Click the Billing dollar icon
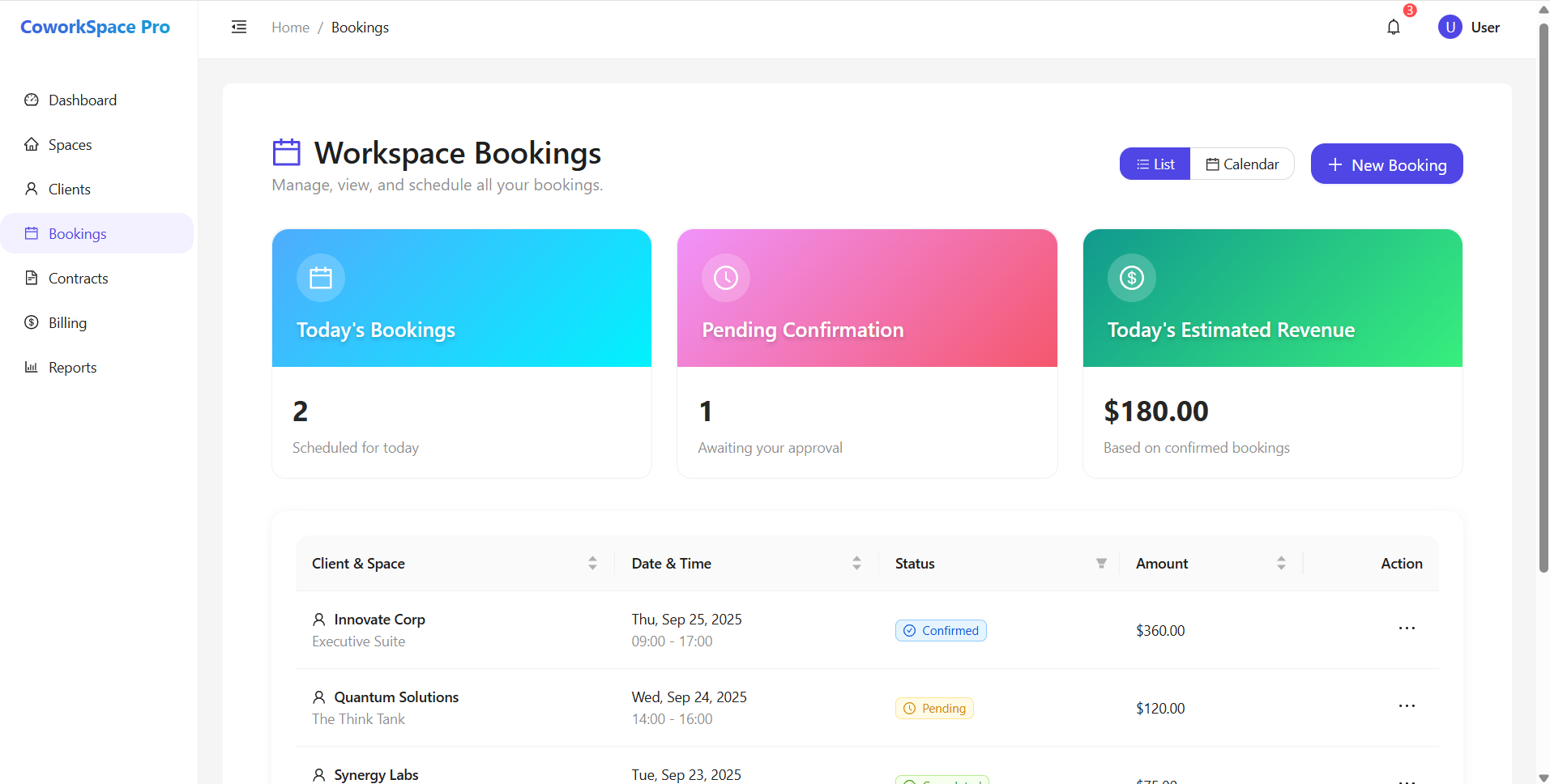1550x784 pixels. pos(32,323)
